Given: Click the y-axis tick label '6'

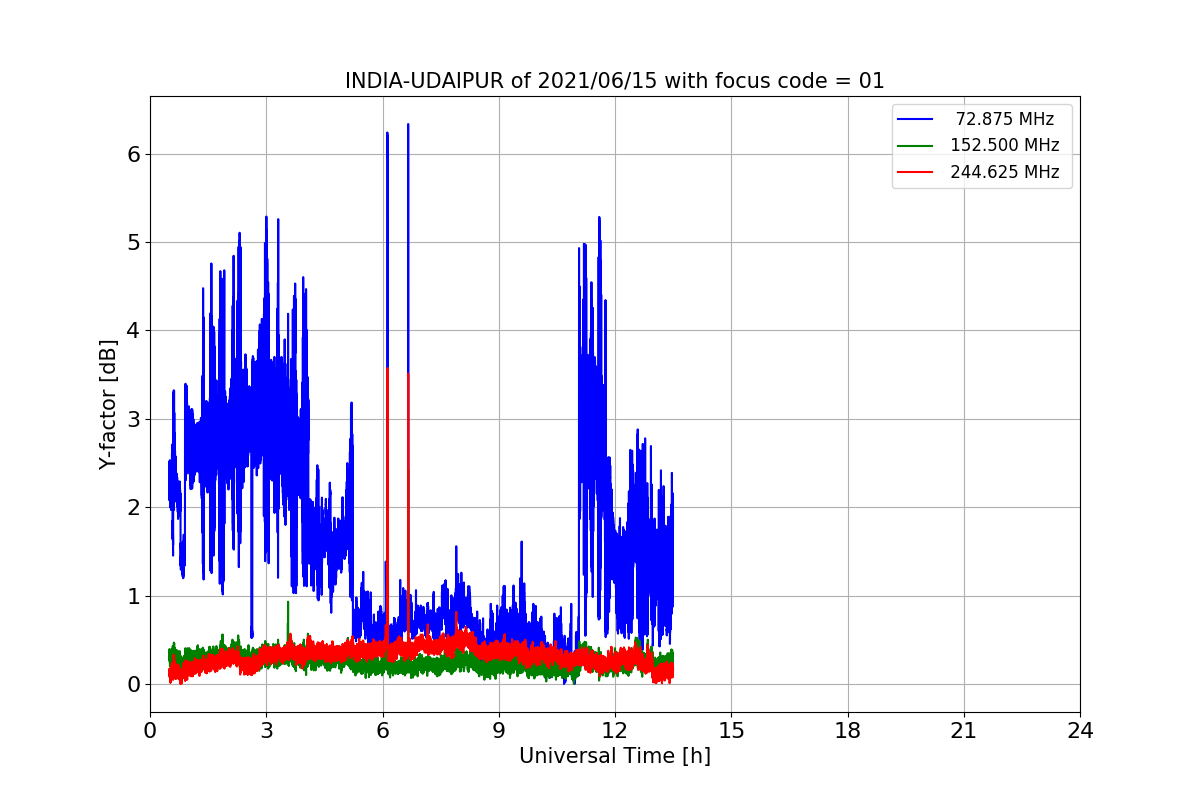Looking at the screenshot, I should pos(133,154).
